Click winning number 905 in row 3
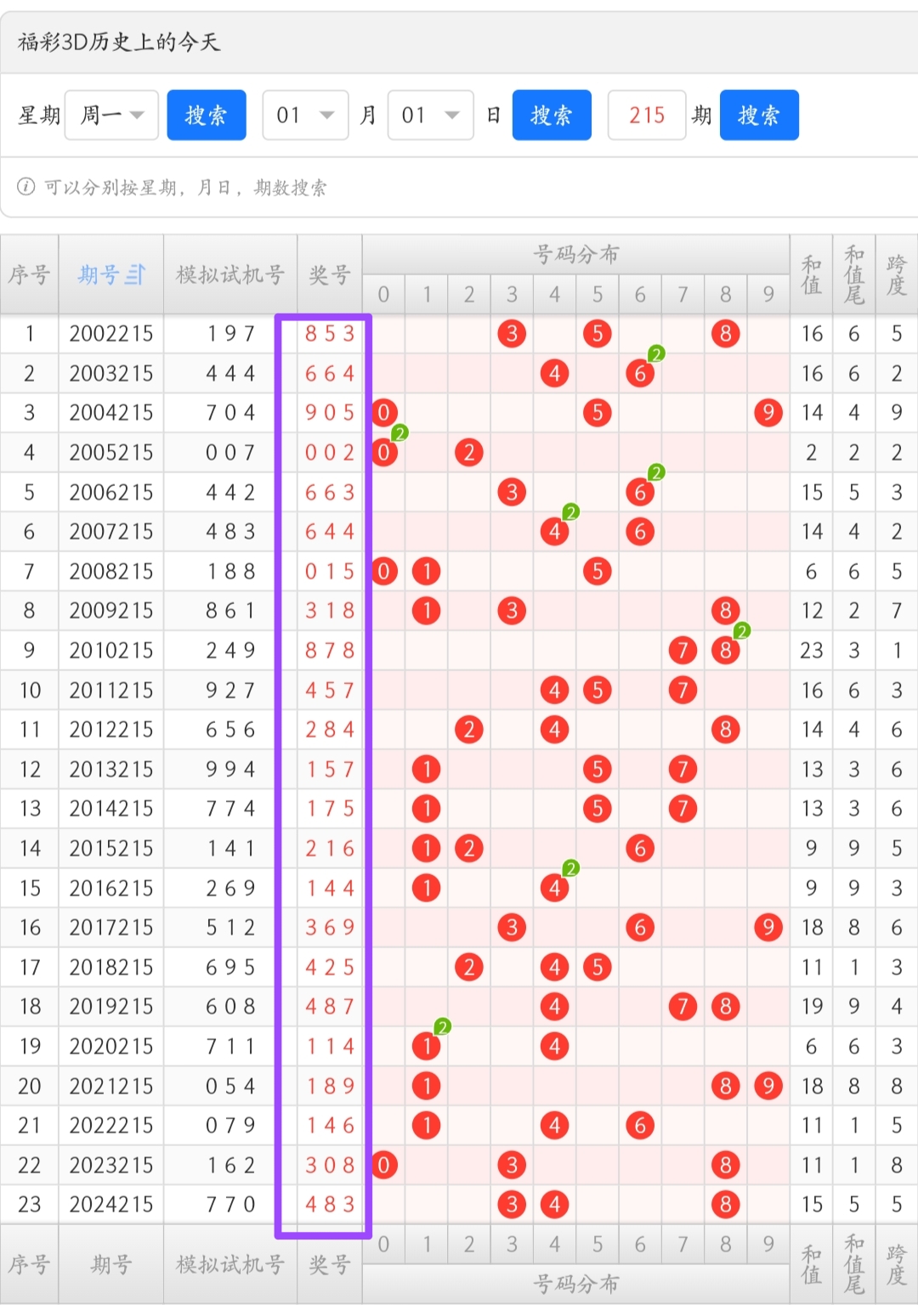This screenshot has height=1316, width=918. pos(330,413)
